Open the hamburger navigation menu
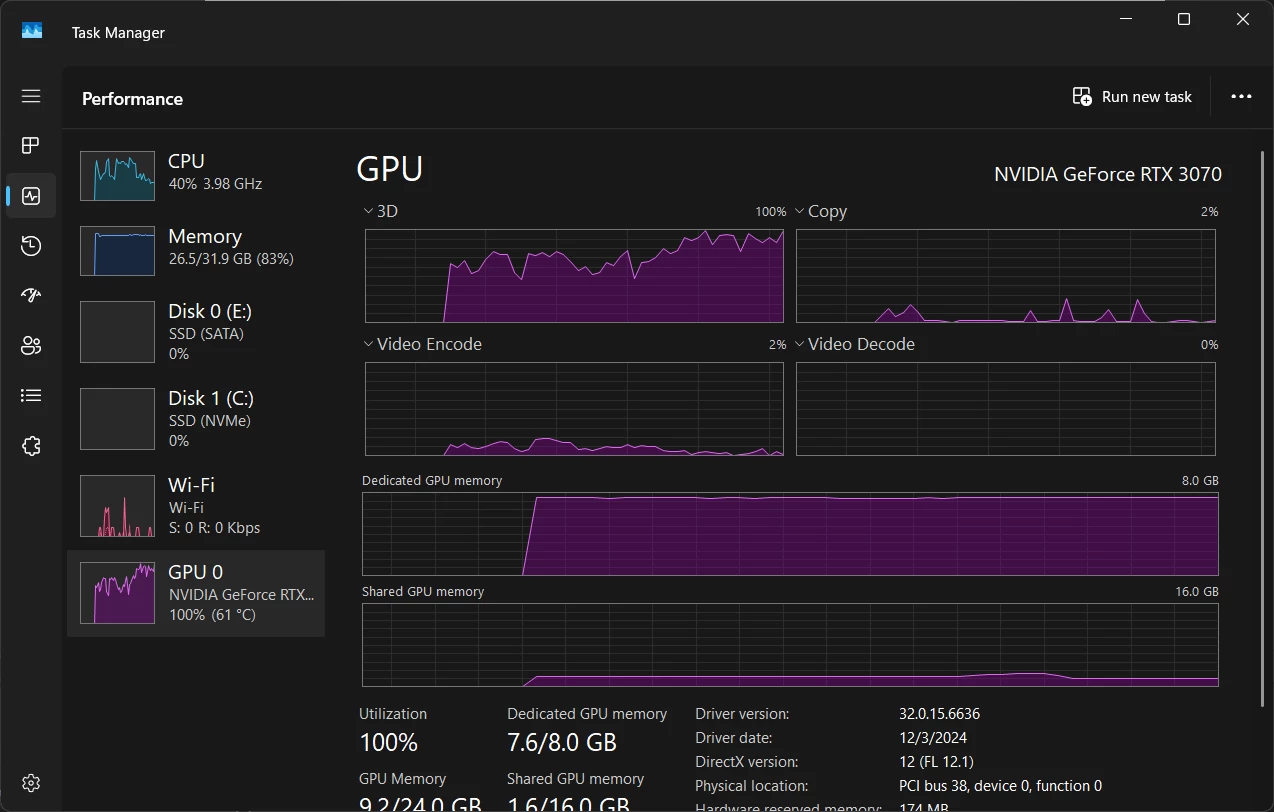This screenshot has height=812, width=1274. coord(31,96)
